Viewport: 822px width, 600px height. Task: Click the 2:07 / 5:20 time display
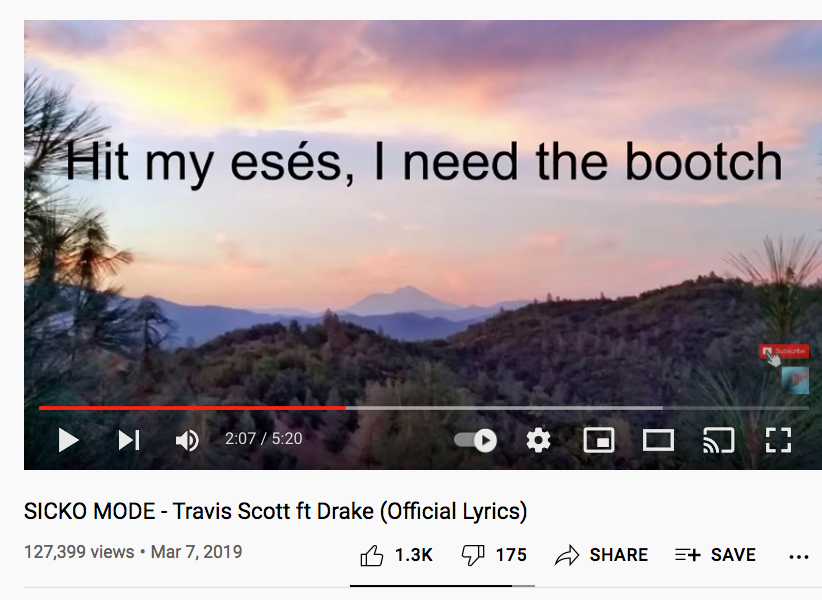(264, 439)
